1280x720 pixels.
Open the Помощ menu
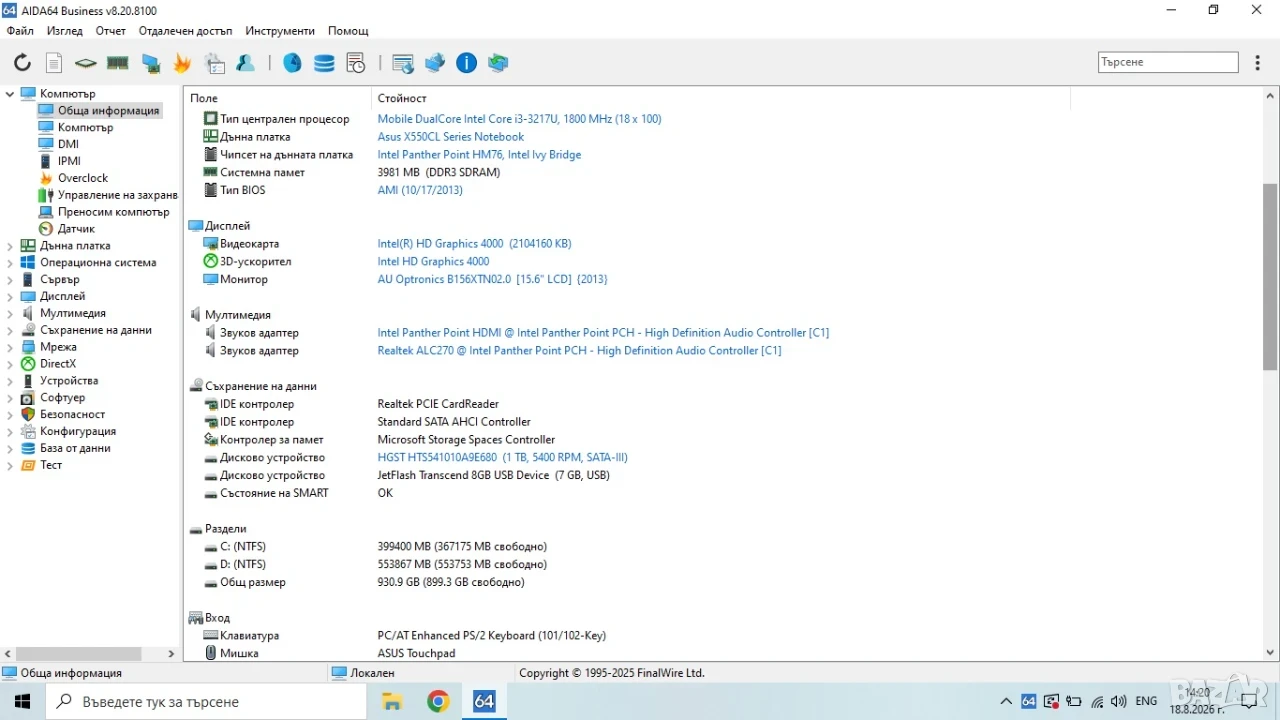[348, 31]
